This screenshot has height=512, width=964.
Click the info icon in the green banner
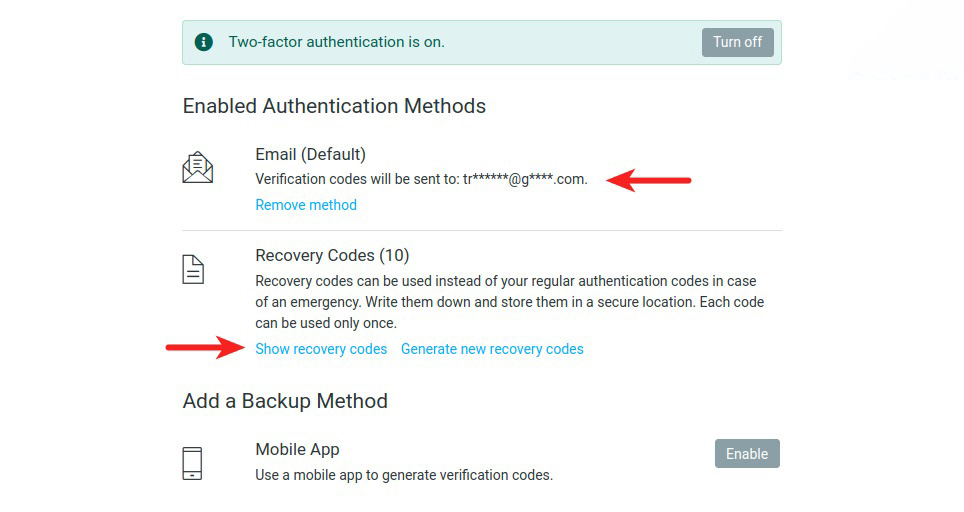tap(204, 42)
